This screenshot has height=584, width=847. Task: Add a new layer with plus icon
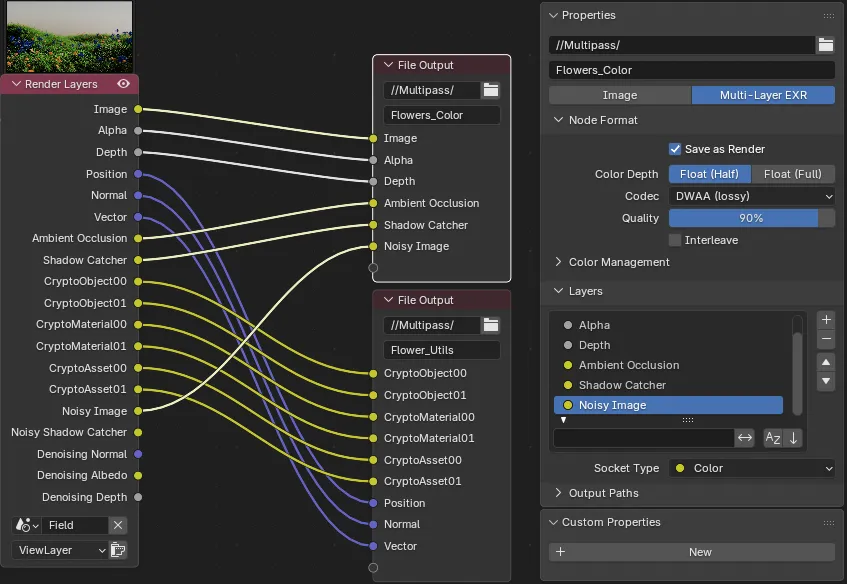click(826, 320)
